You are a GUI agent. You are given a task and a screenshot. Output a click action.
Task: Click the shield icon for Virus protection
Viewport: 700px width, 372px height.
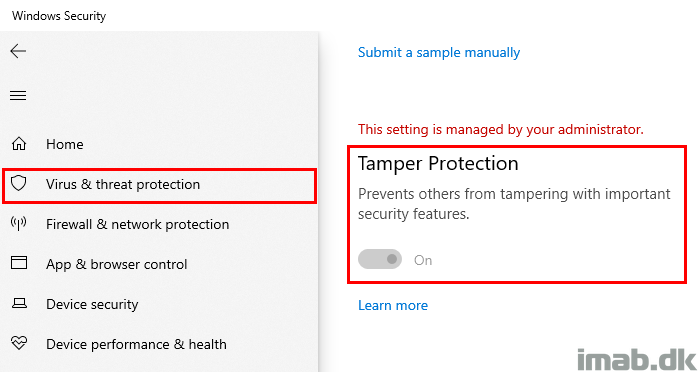19,184
